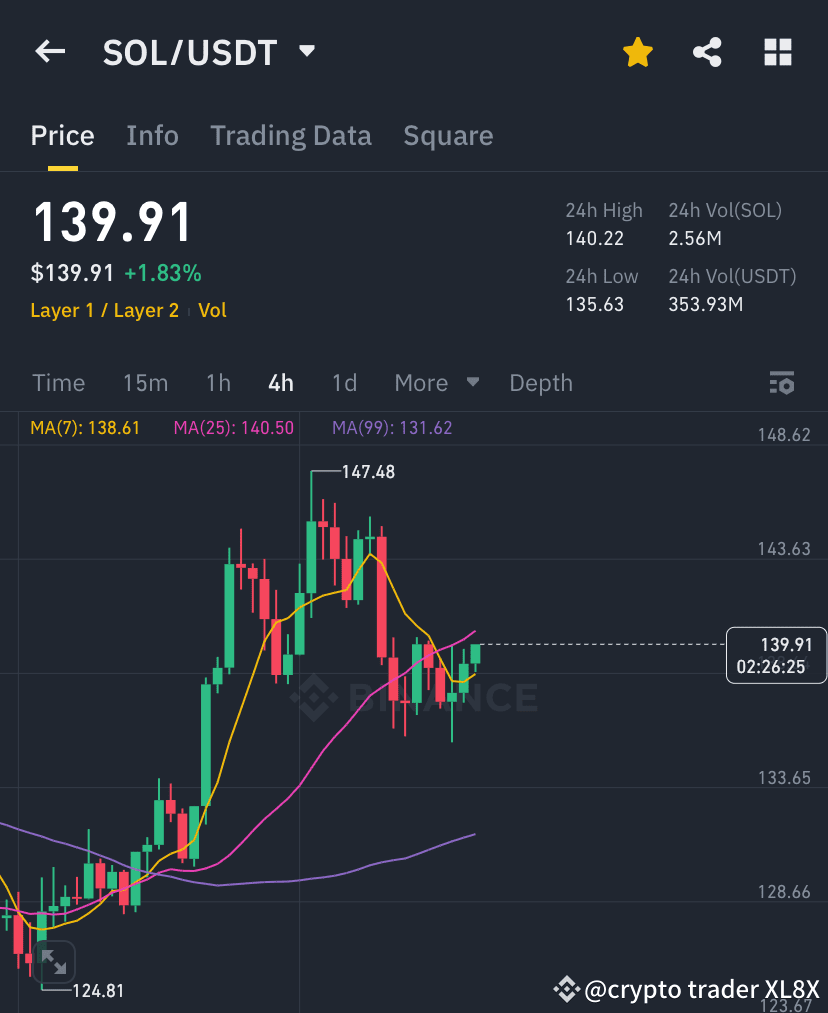Open the More timeframes dropdown
Image resolution: width=828 pixels, height=1013 pixels.
(436, 383)
